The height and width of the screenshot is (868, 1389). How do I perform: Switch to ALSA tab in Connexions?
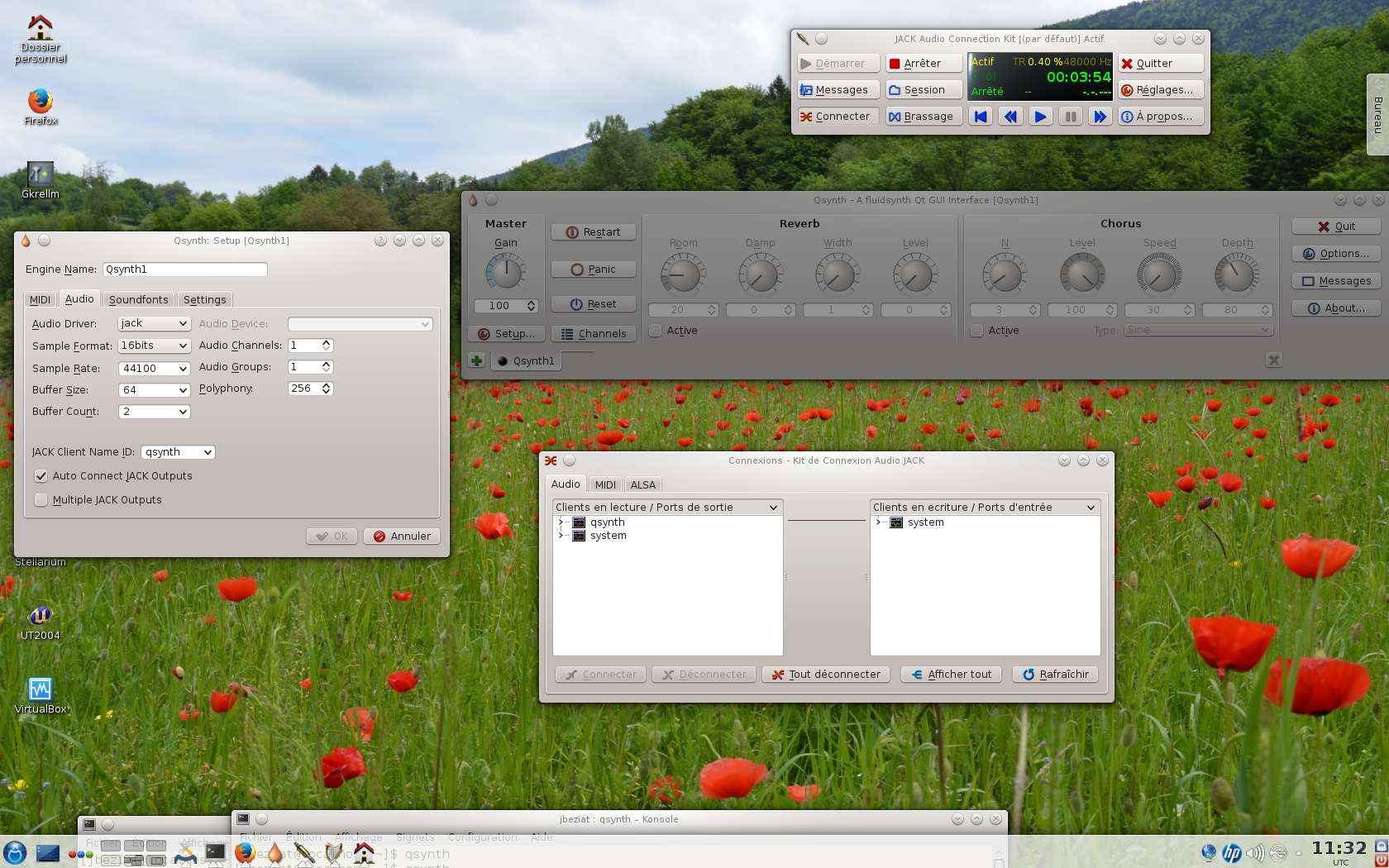(x=642, y=485)
